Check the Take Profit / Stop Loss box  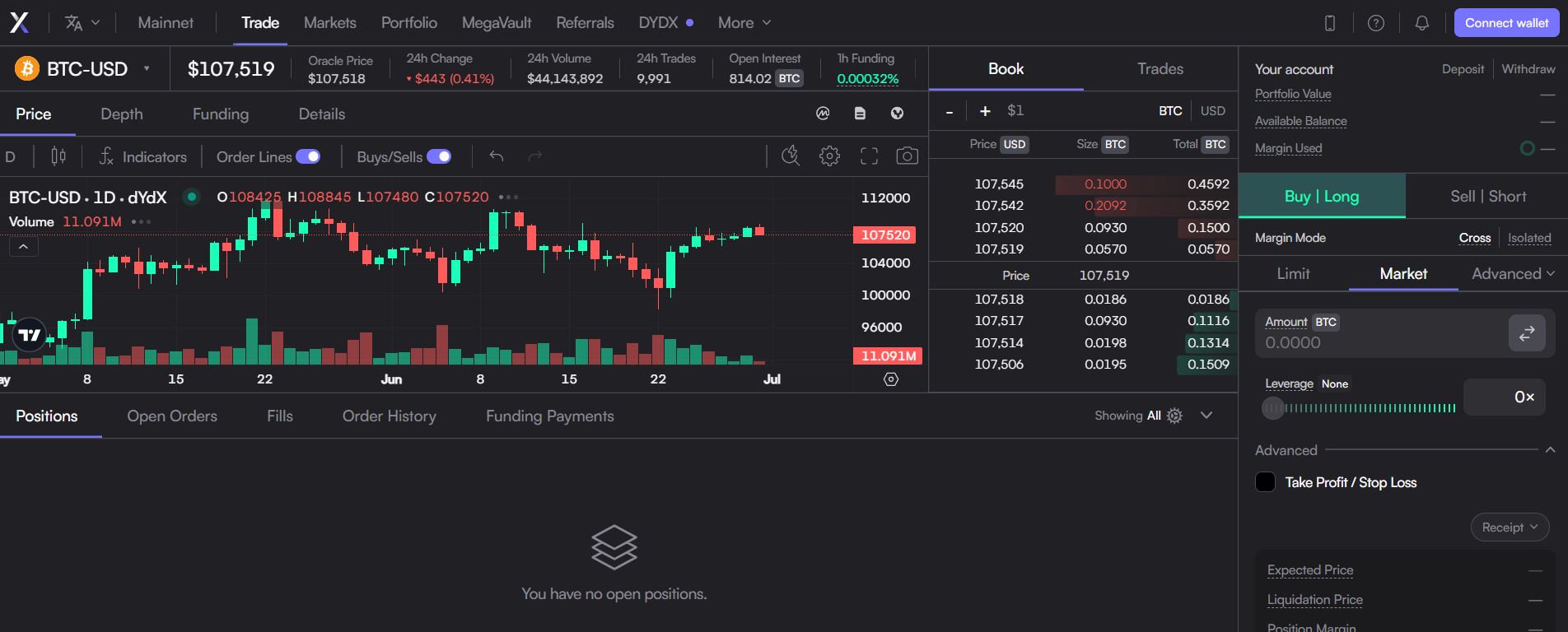1265,482
